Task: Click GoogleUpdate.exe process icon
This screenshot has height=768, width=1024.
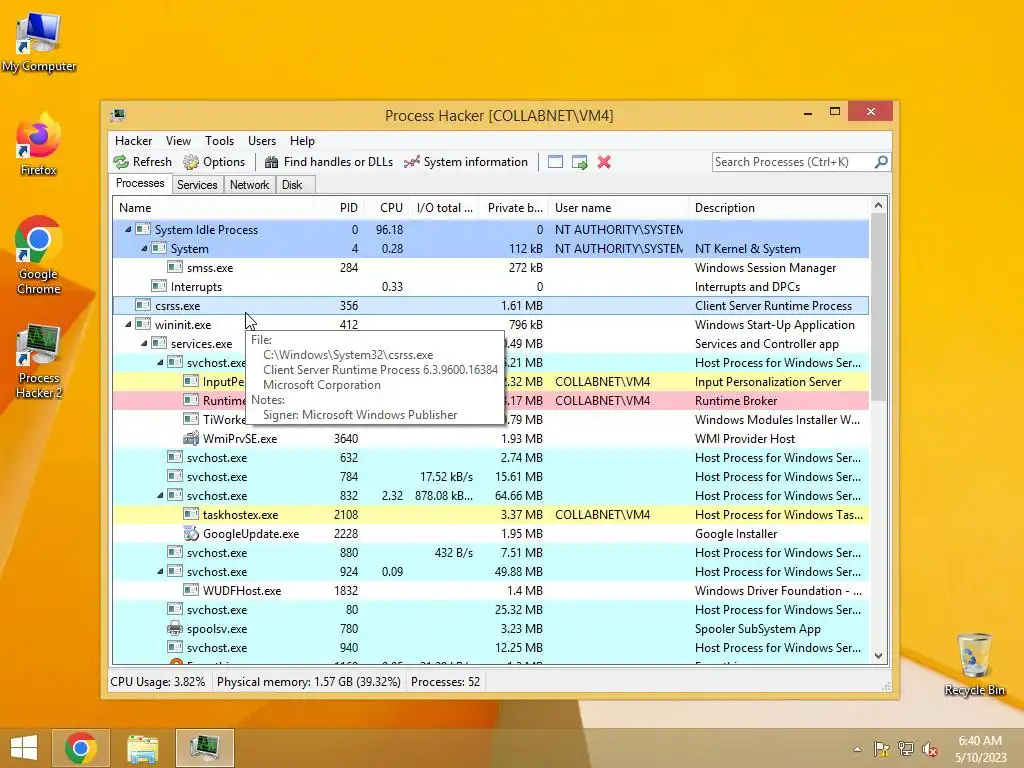Action: click(x=191, y=534)
